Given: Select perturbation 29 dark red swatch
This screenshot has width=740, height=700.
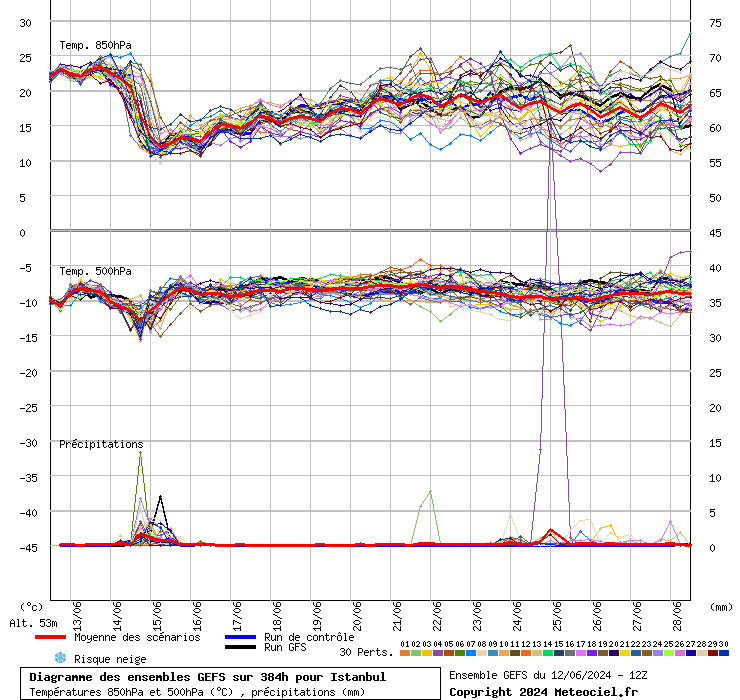Looking at the screenshot, I should pyautogui.click(x=713, y=653).
